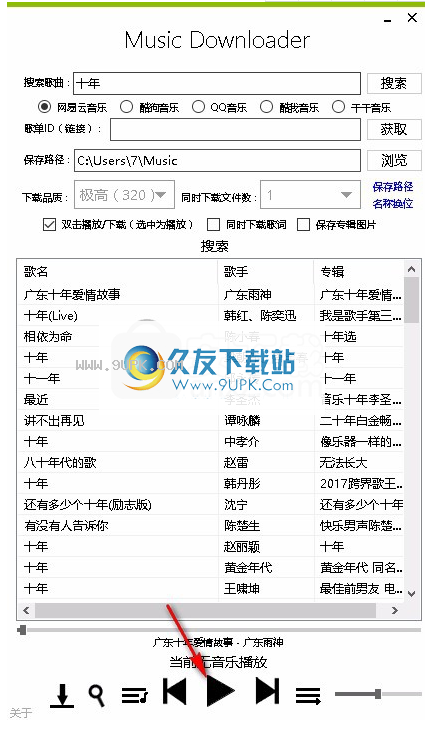Click artist 黄金年代 in the list
Image resolution: width=425 pixels, height=736 pixels.
tap(248, 567)
